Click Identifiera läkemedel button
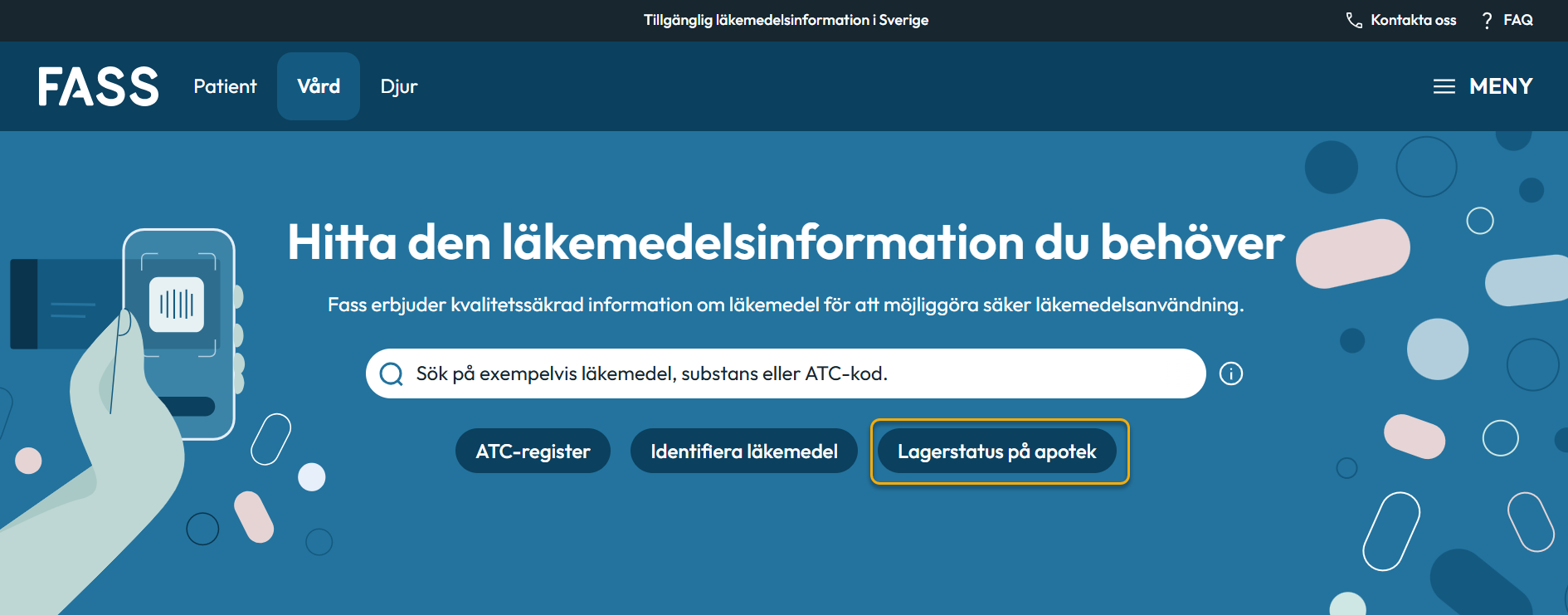1568x615 pixels. point(744,451)
